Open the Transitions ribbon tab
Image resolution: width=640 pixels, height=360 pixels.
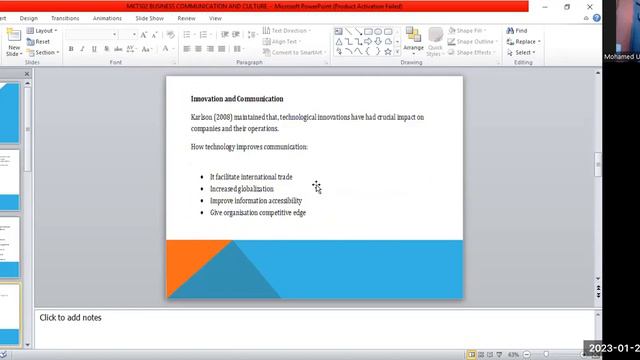click(65, 18)
